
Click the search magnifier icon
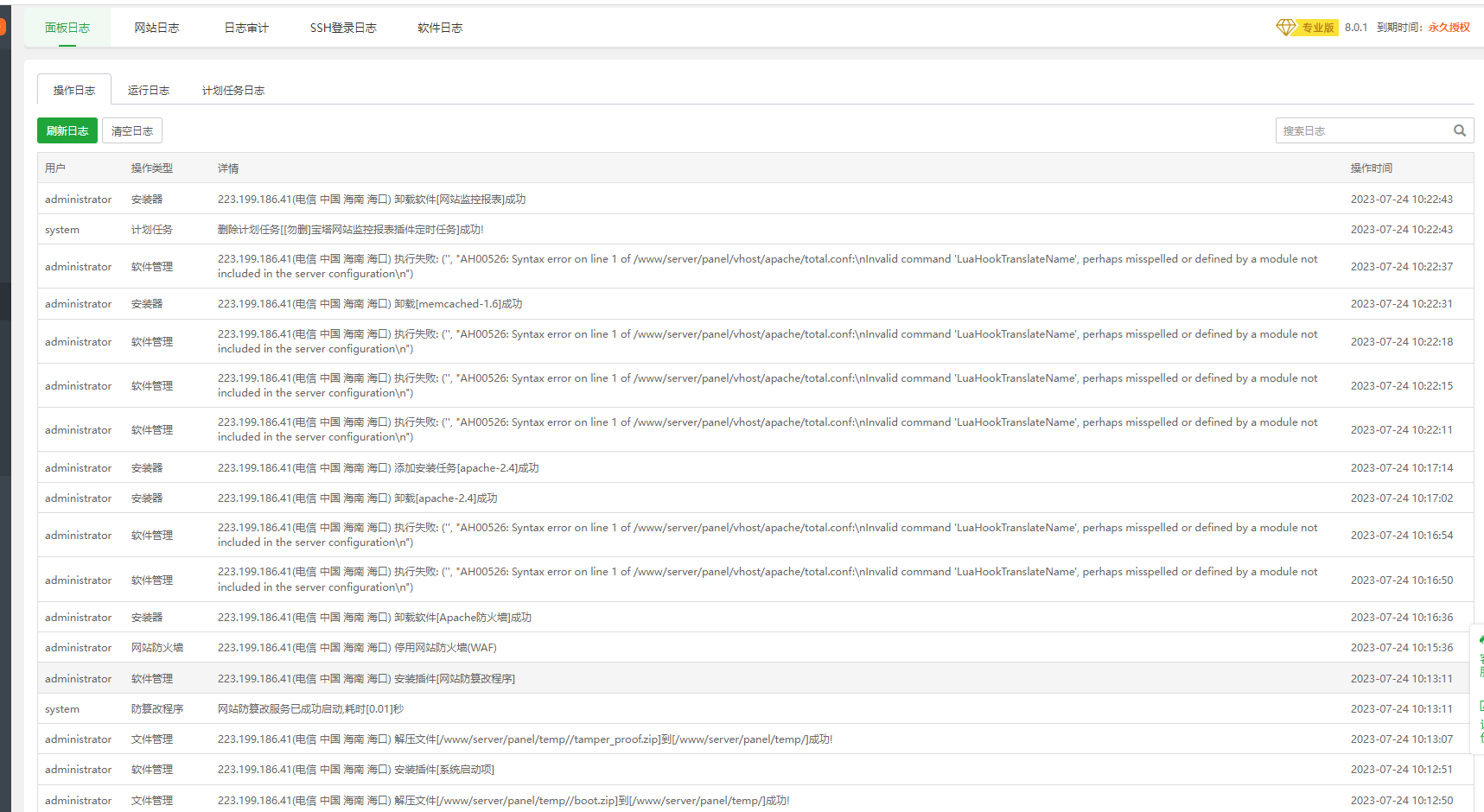[x=1460, y=130]
